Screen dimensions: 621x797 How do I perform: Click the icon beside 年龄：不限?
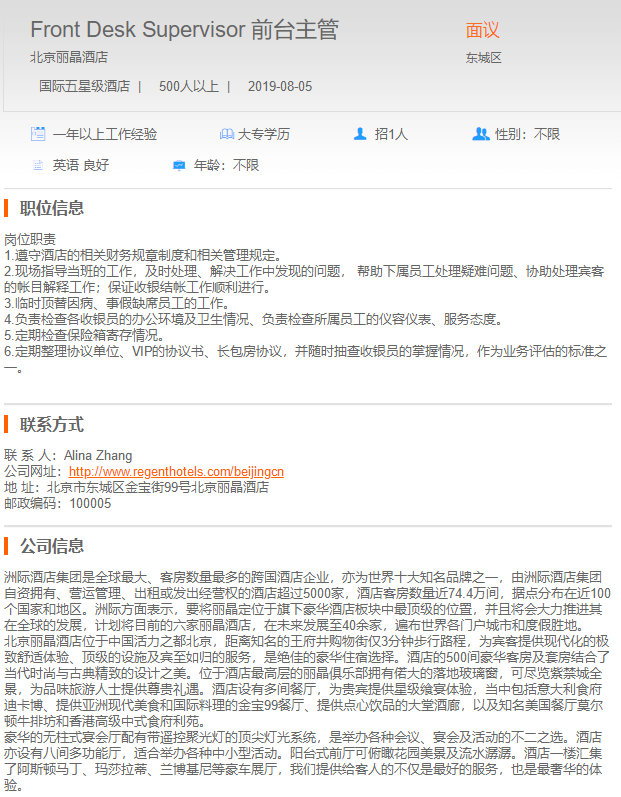click(179, 165)
